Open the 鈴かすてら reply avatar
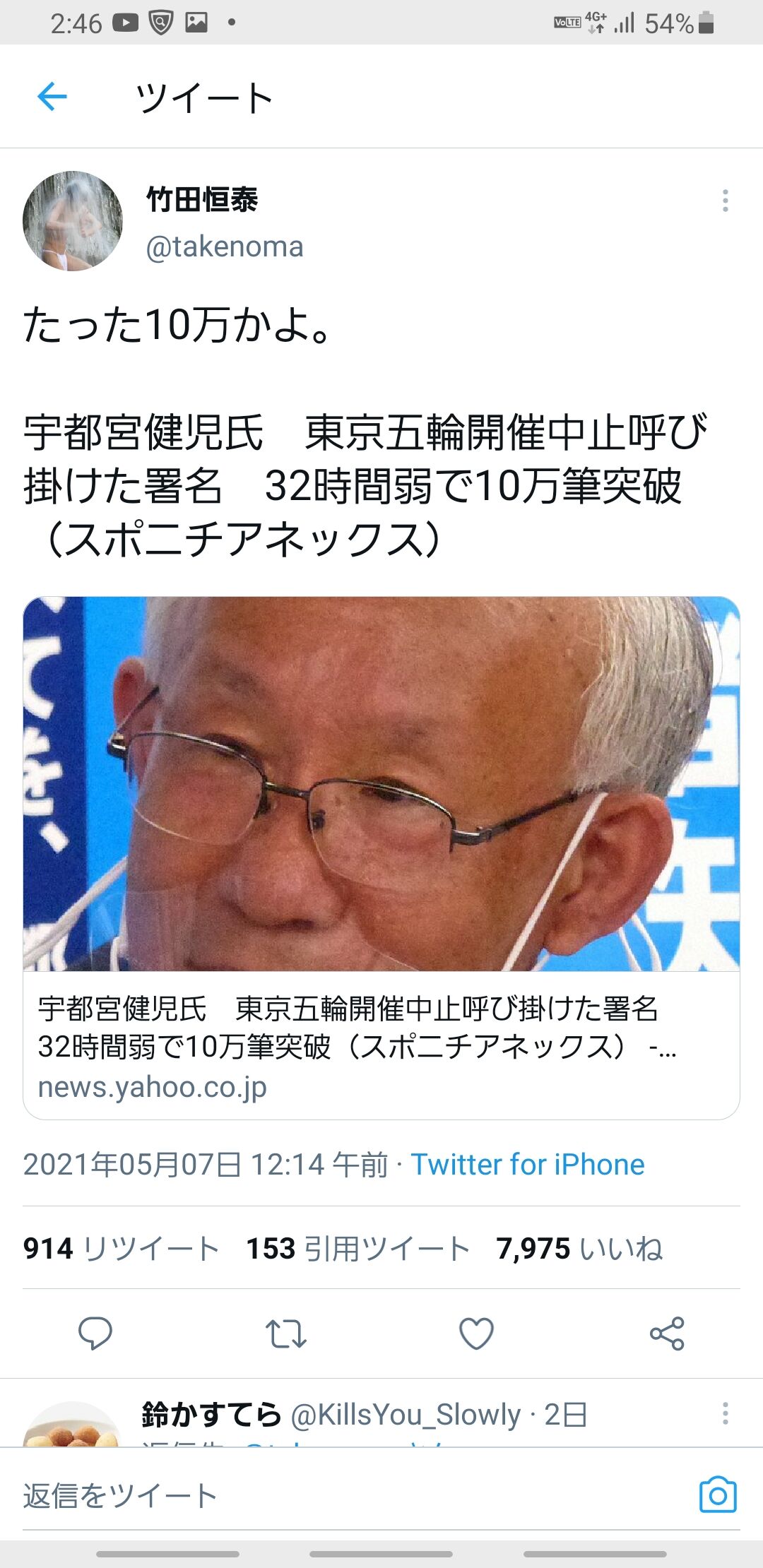The image size is (763, 1568). (73, 1425)
